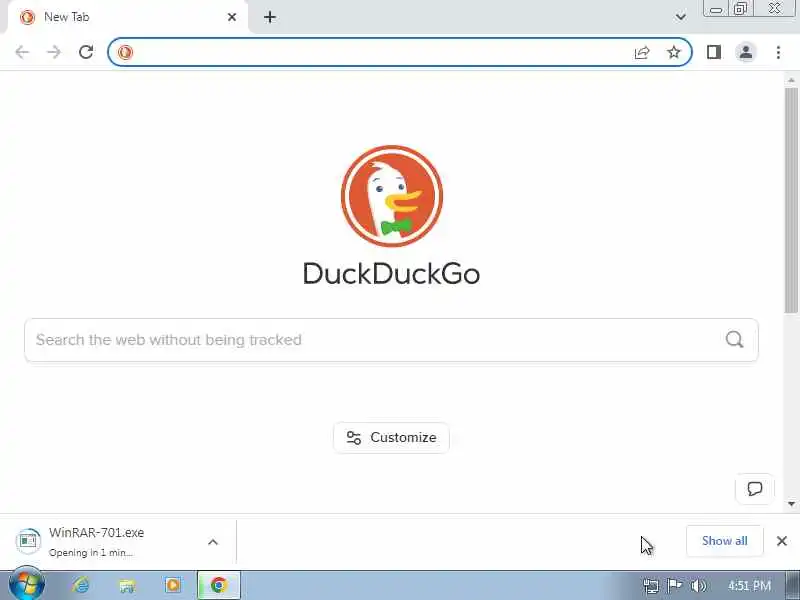Click the DuckDuckGo duck logo
This screenshot has width=800, height=600.
click(x=392, y=196)
